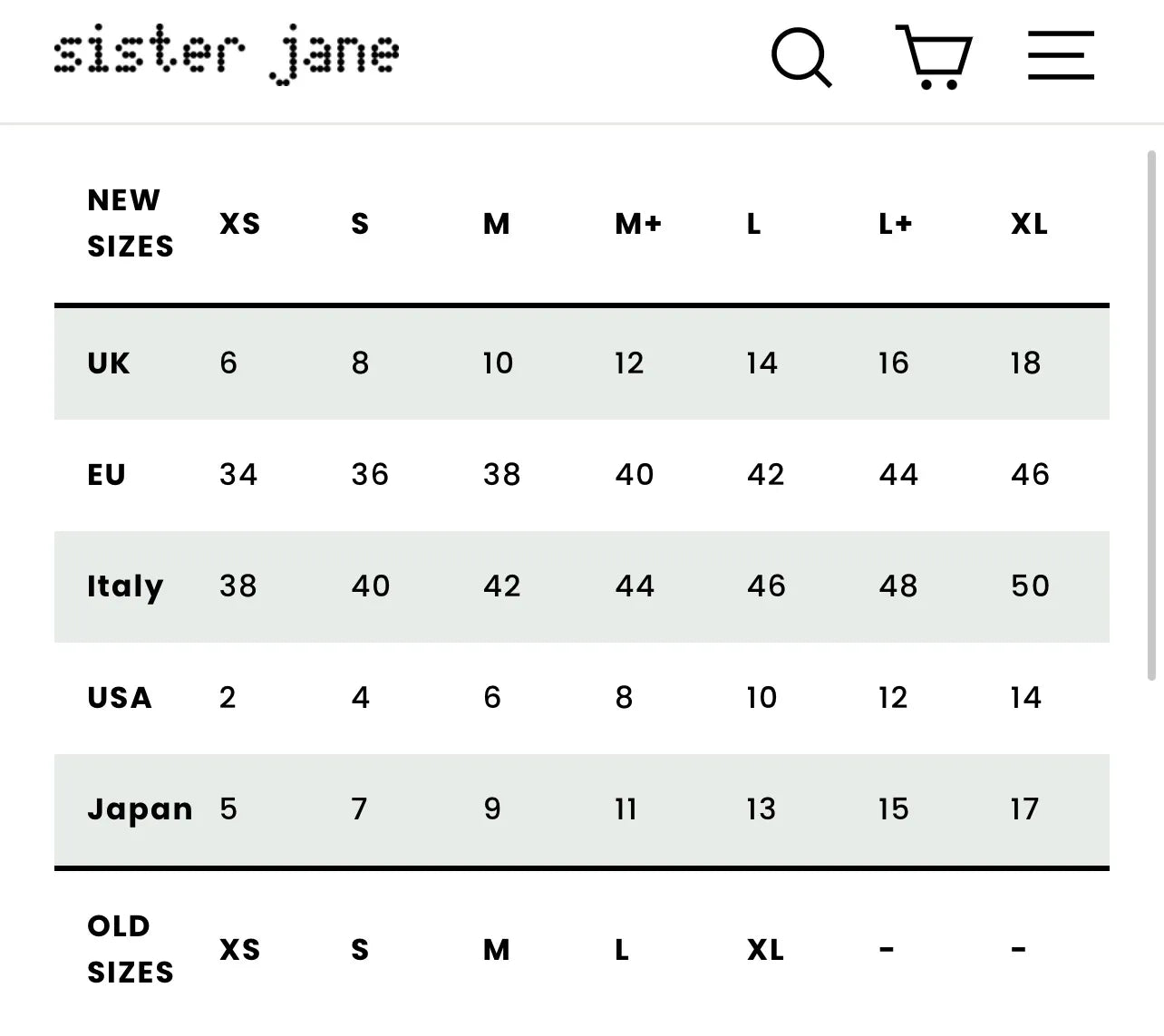Open the search magnifier icon
1164x1036 pixels.
coord(800,56)
